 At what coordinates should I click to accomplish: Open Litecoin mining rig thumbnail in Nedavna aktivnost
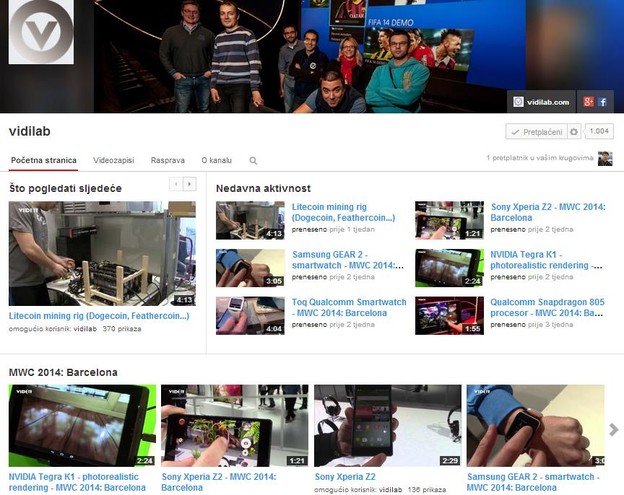(x=250, y=220)
